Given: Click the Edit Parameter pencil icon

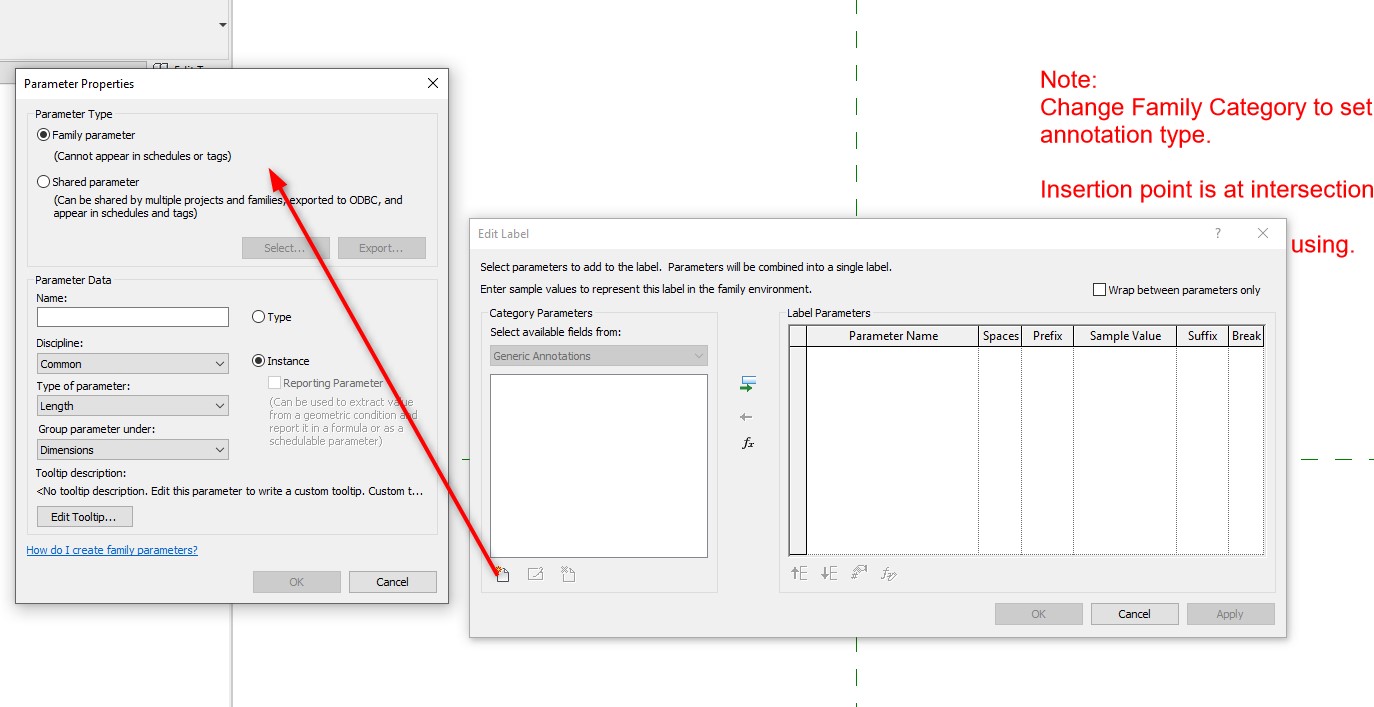Looking at the screenshot, I should tap(535, 574).
